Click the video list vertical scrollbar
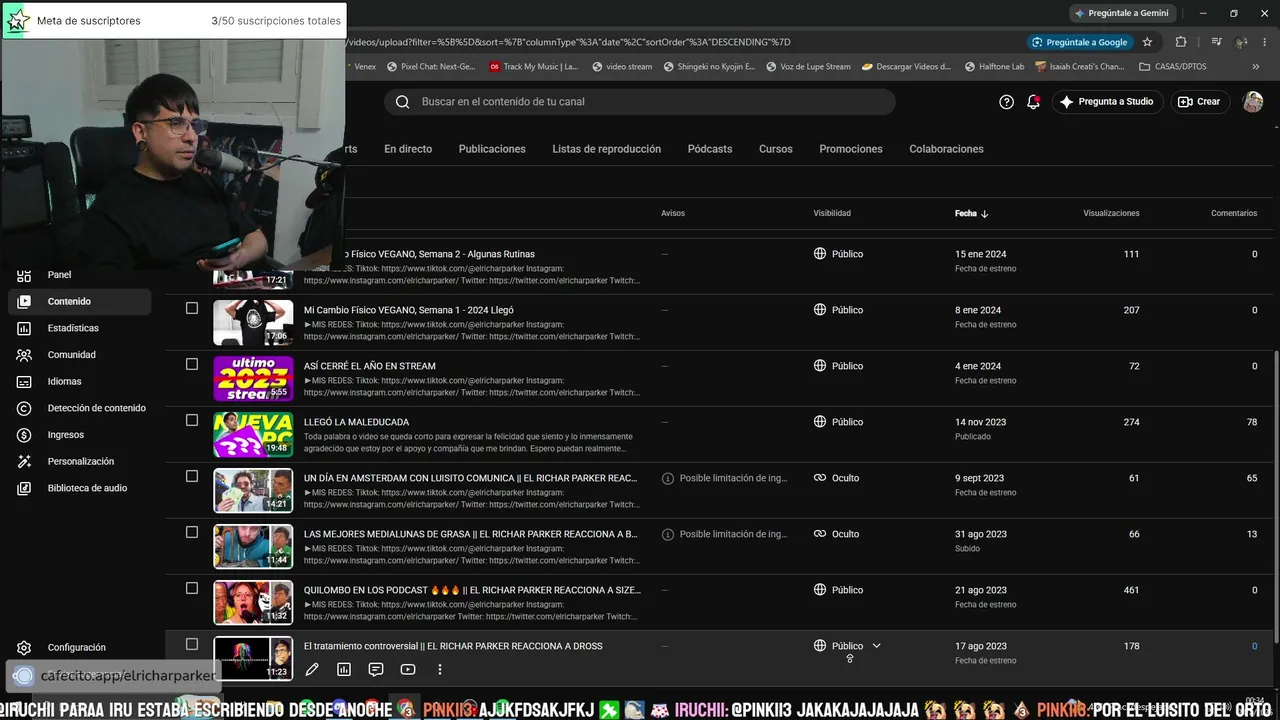Image resolution: width=1280 pixels, height=720 pixels. pos(1276,495)
